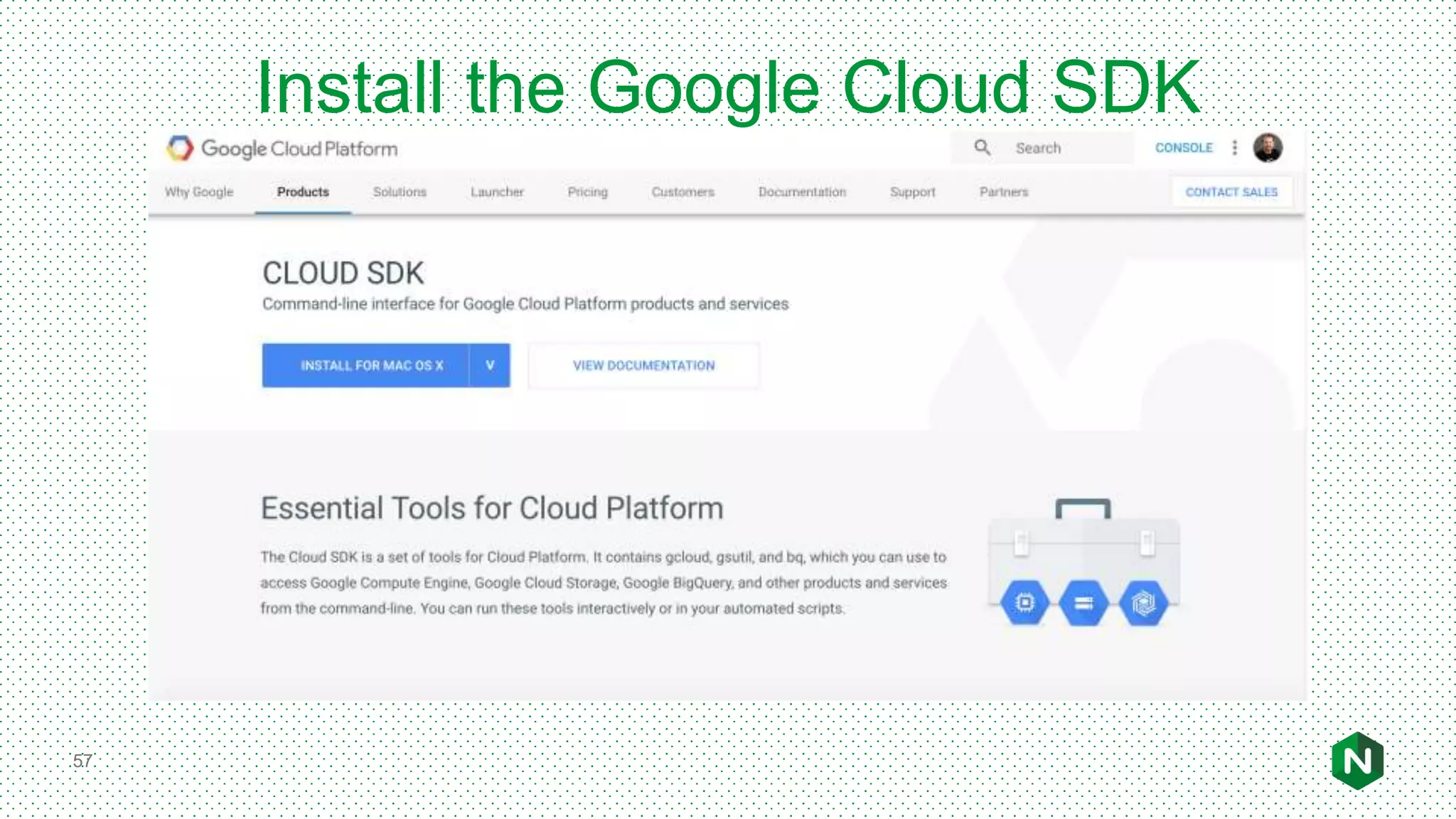Open the Solutions menu item
The image size is (1456, 819).
400,192
